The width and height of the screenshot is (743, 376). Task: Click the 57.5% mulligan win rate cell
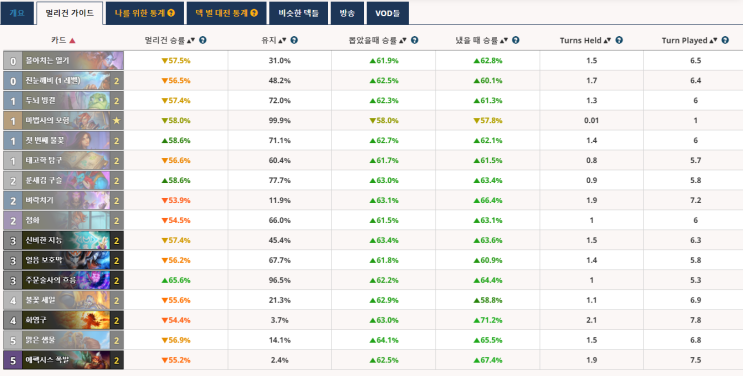click(x=176, y=61)
